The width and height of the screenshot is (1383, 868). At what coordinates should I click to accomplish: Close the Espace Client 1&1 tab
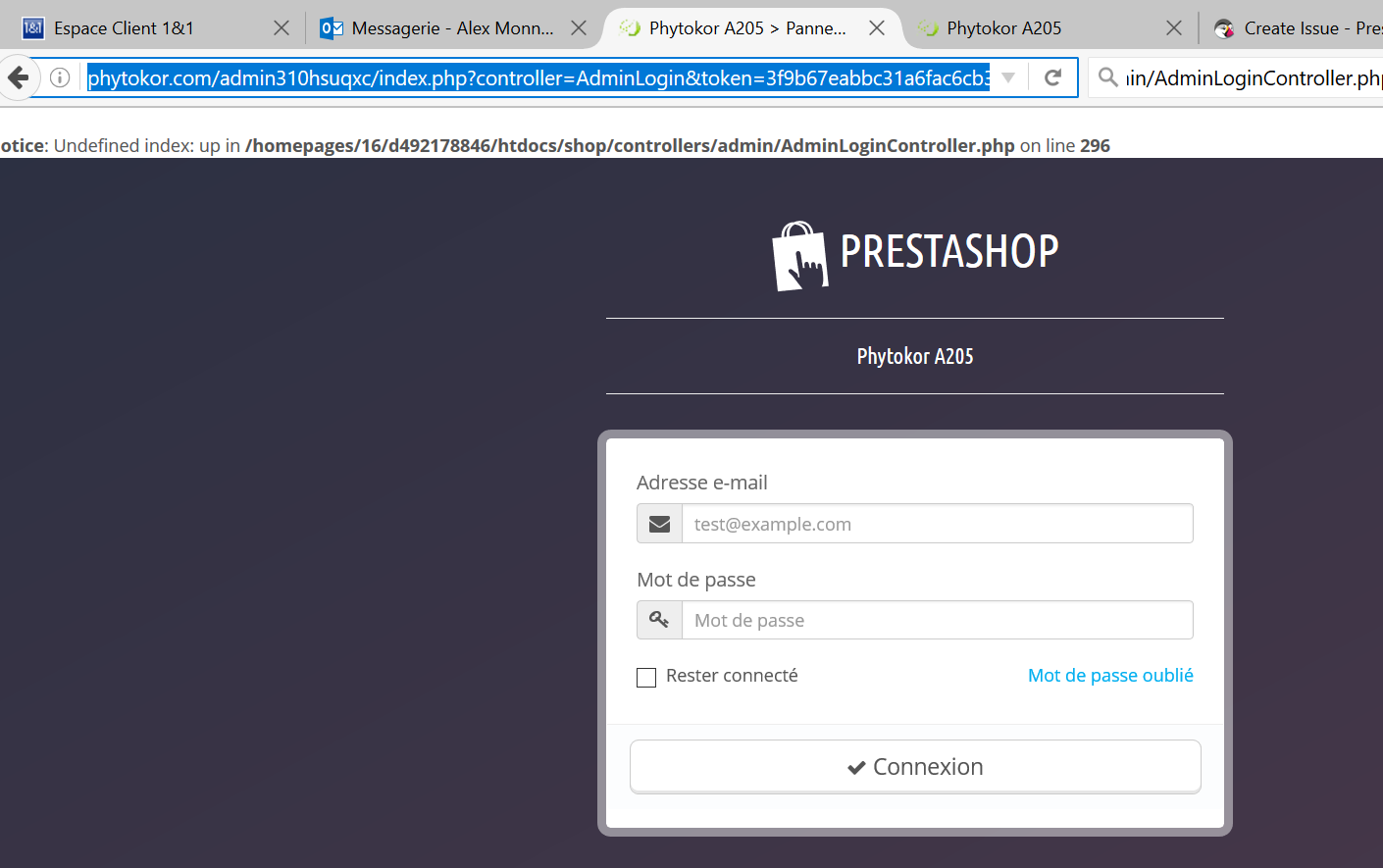point(282,28)
